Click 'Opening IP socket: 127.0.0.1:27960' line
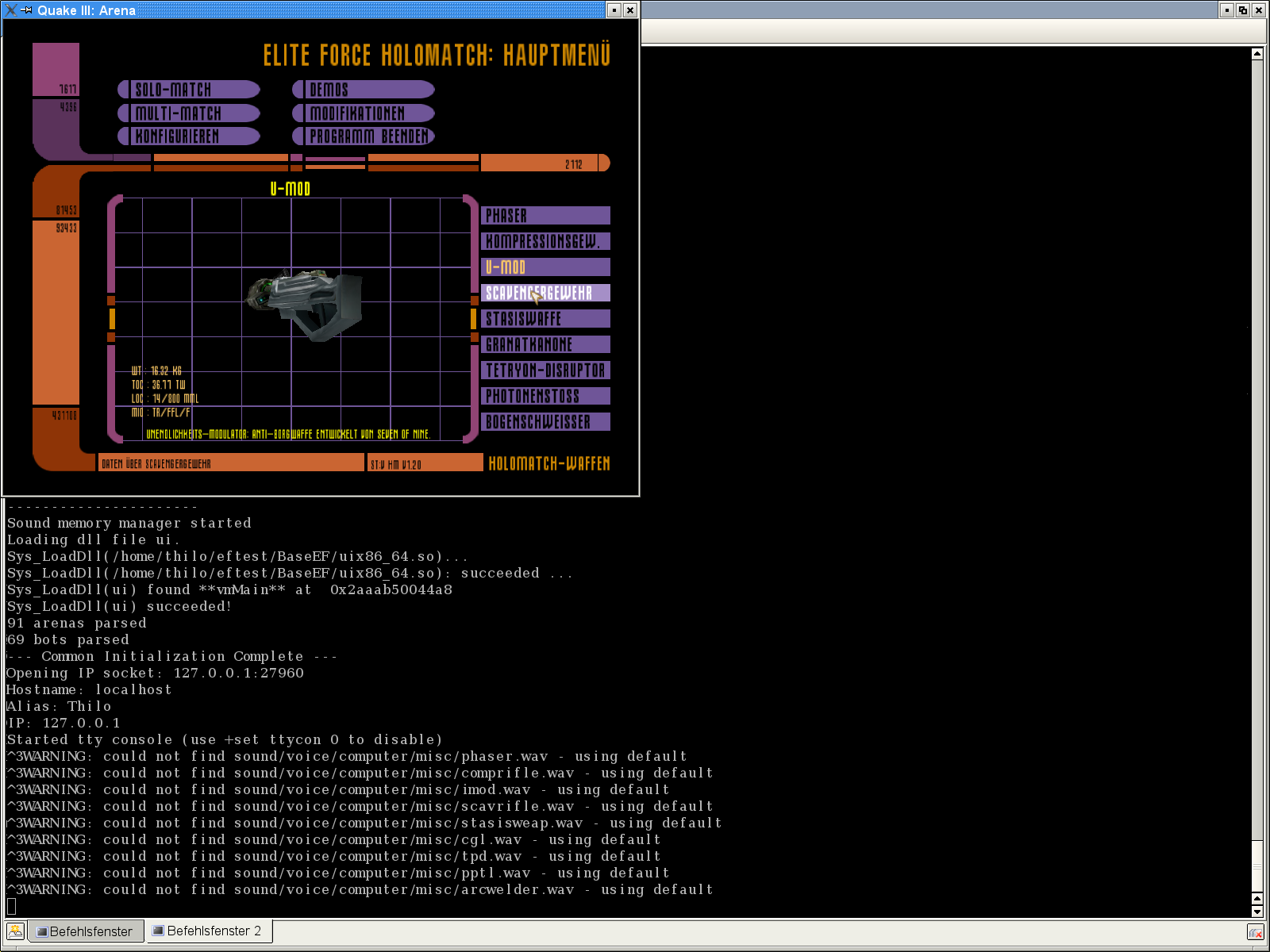This screenshot has height=952, width=1270. (x=156, y=673)
